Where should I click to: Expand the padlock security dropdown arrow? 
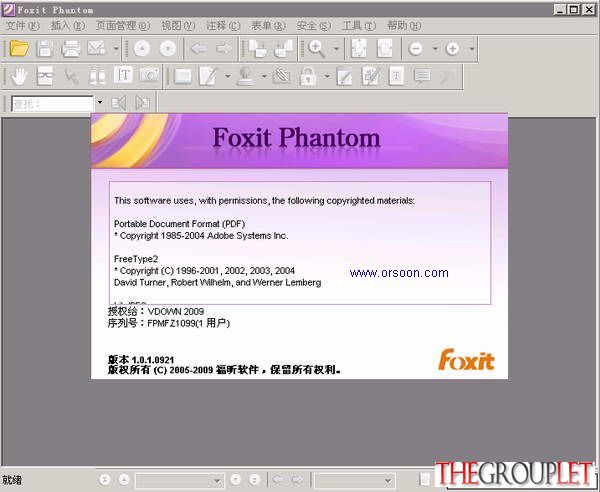click(x=327, y=76)
